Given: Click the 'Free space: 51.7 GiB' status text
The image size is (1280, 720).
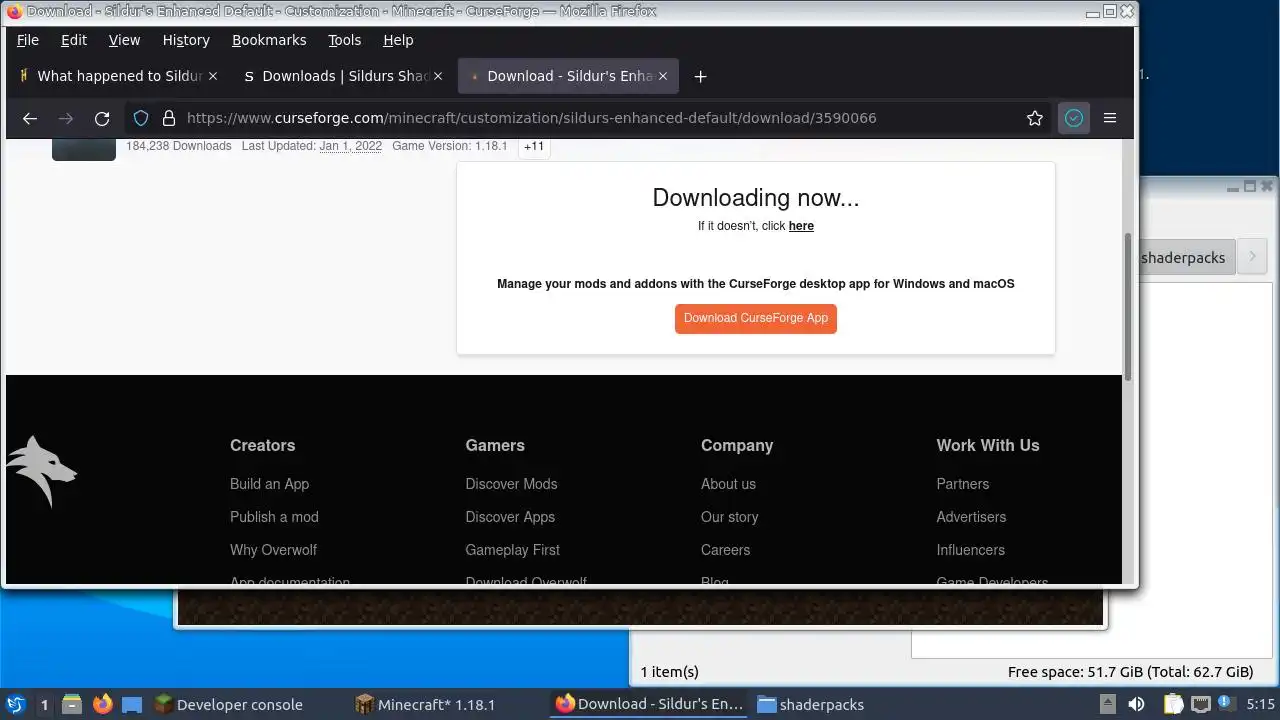Looking at the screenshot, I should coord(1130,672).
